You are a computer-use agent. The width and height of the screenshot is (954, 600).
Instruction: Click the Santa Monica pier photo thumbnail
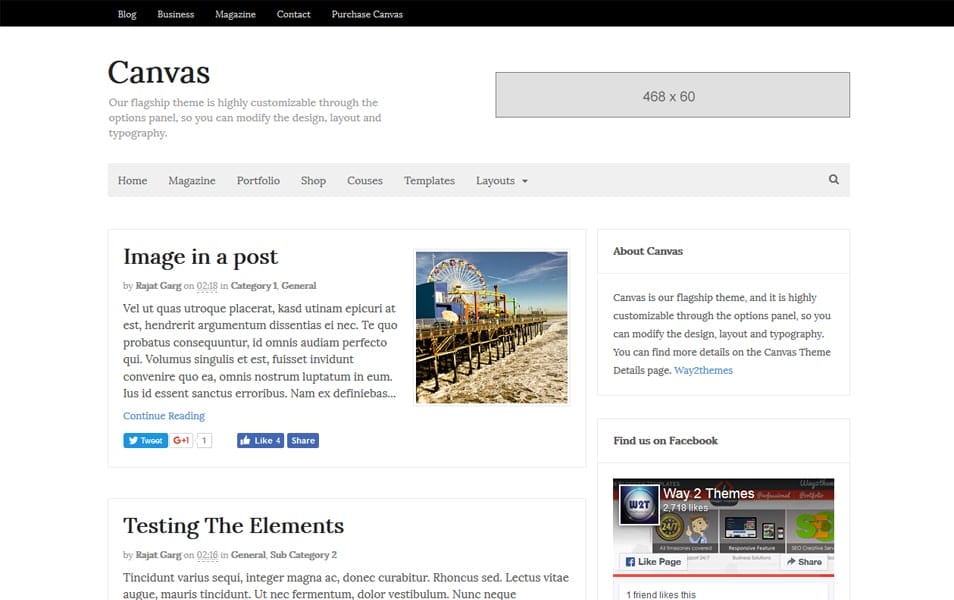tap(491, 326)
